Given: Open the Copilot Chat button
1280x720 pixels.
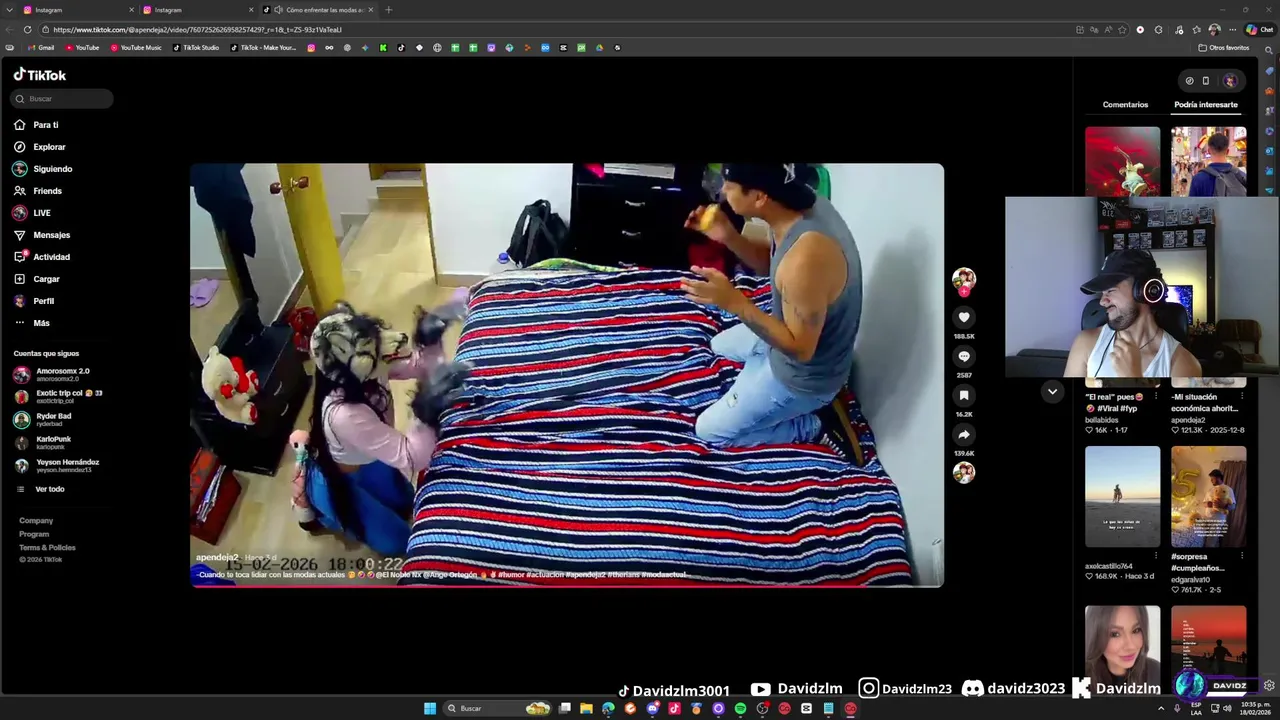Looking at the screenshot, I should [1260, 30].
